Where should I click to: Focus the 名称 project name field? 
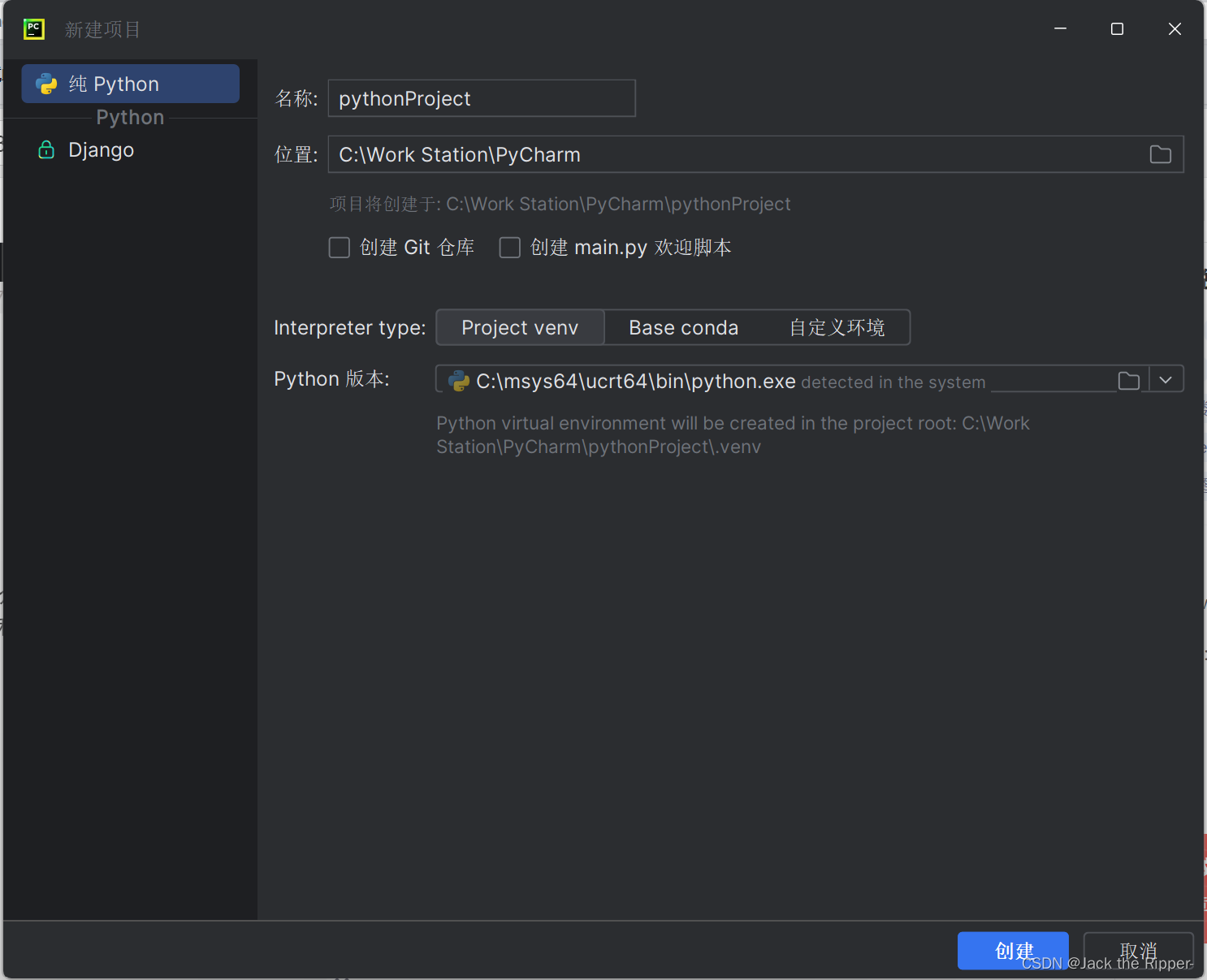[482, 98]
